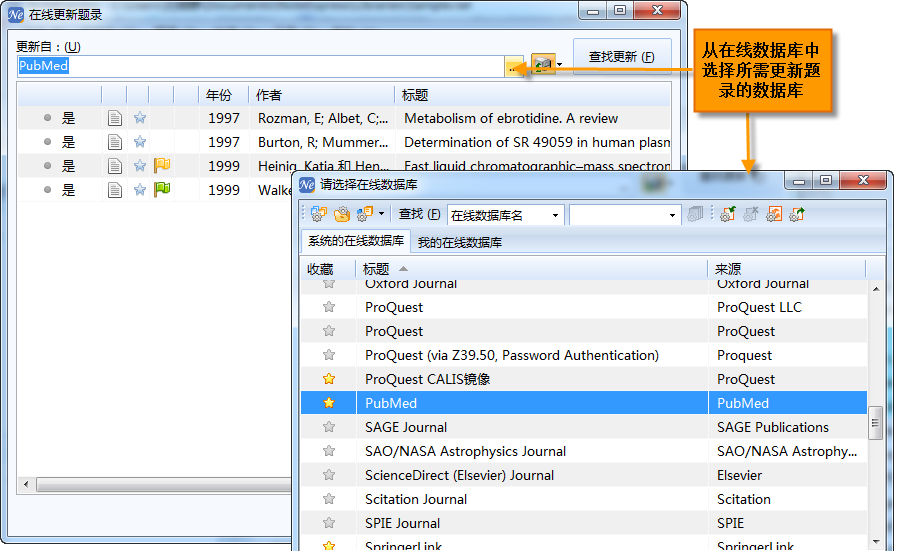Click greyed gear icon with X (delete database)
This screenshot has width=900, height=551.
751,214
